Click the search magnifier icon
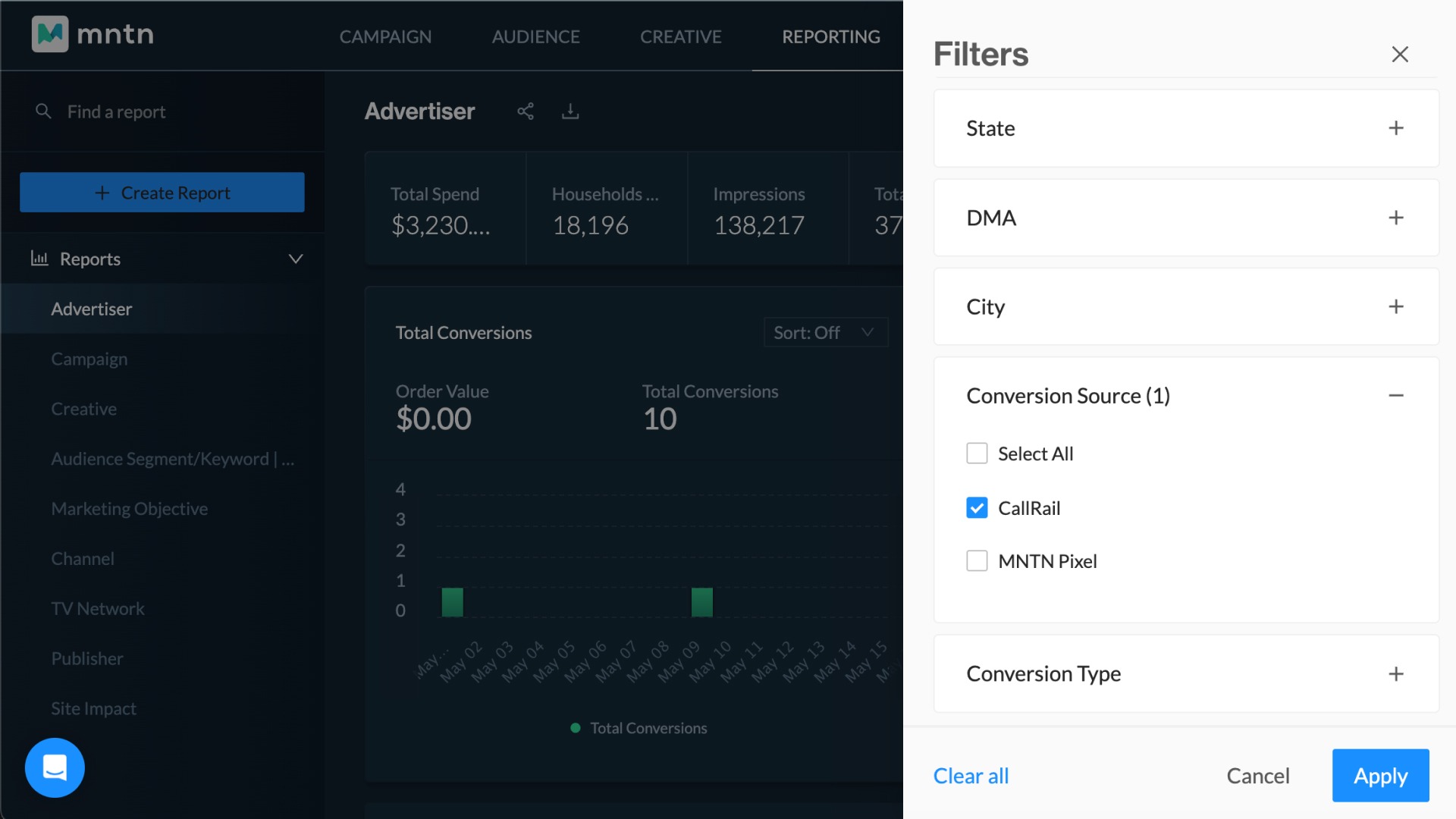The height and width of the screenshot is (819, 1456). tap(43, 111)
